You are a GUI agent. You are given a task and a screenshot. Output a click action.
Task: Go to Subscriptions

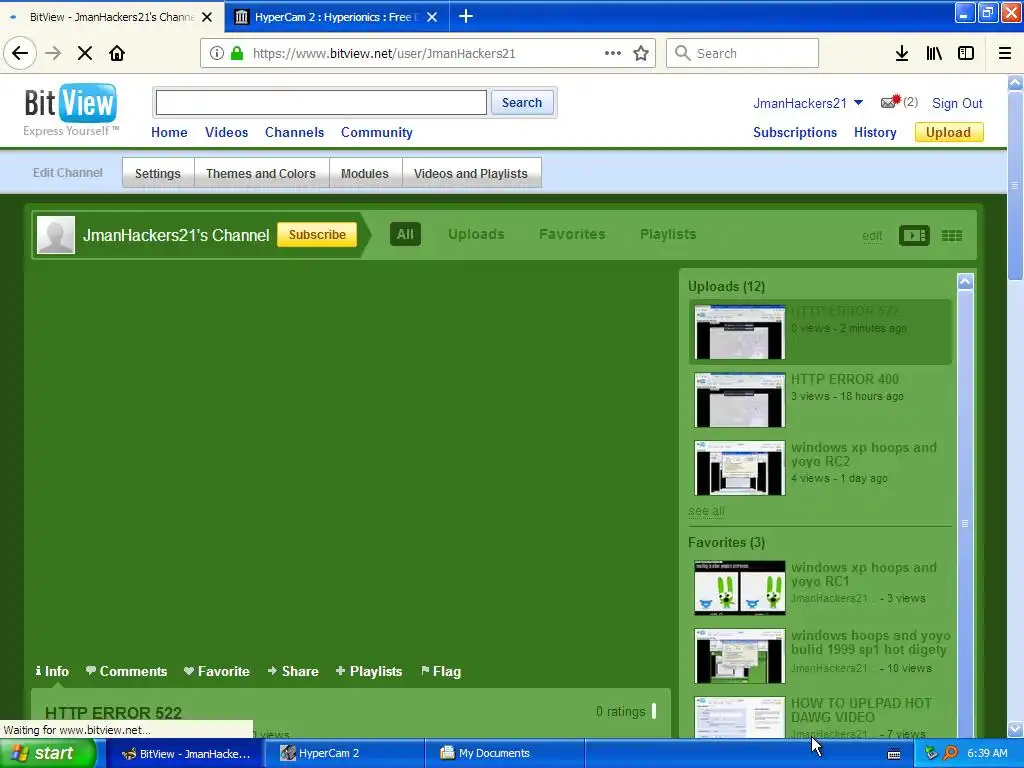pos(795,132)
